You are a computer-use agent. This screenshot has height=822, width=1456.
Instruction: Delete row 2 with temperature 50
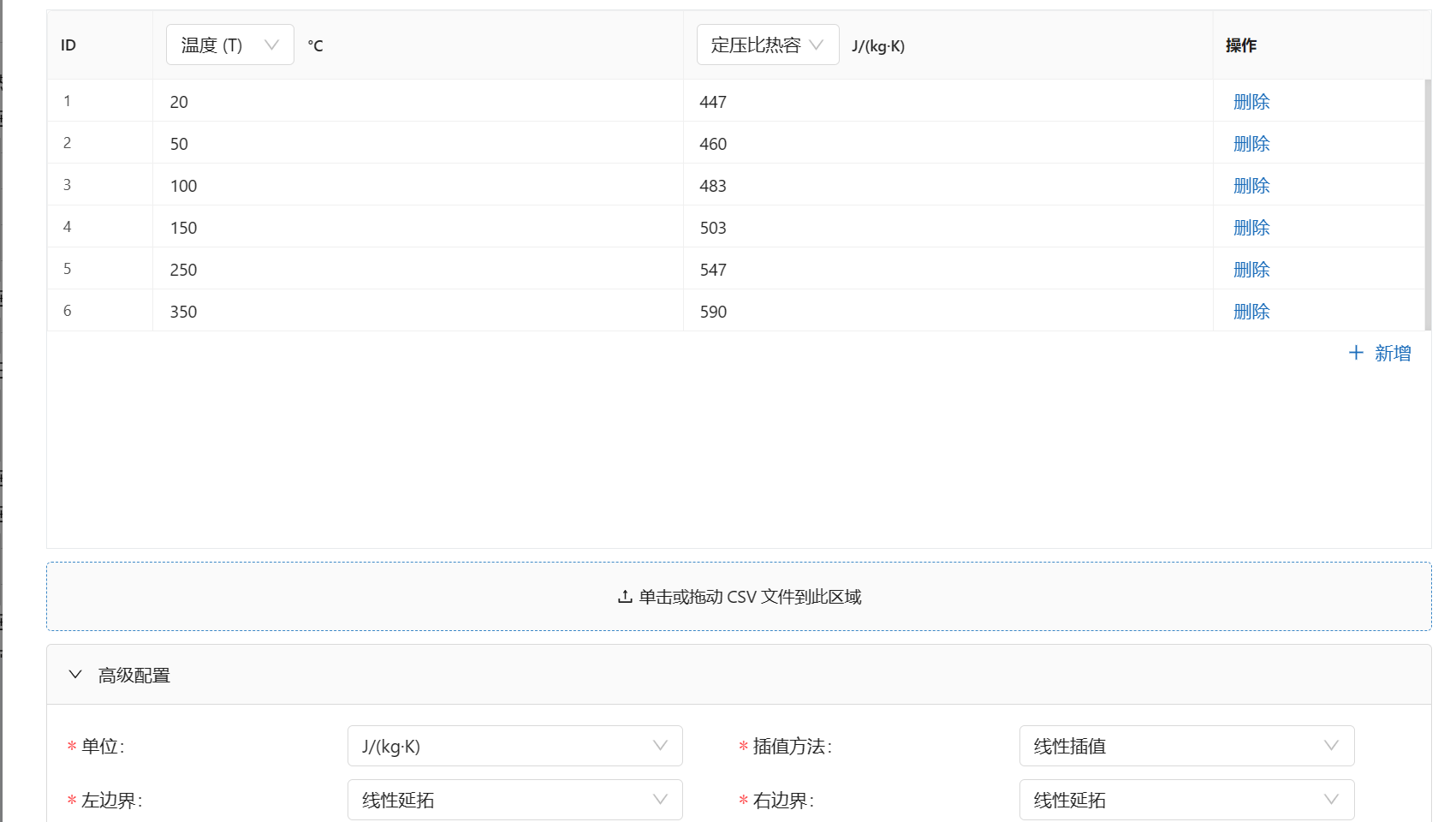[x=1251, y=143]
